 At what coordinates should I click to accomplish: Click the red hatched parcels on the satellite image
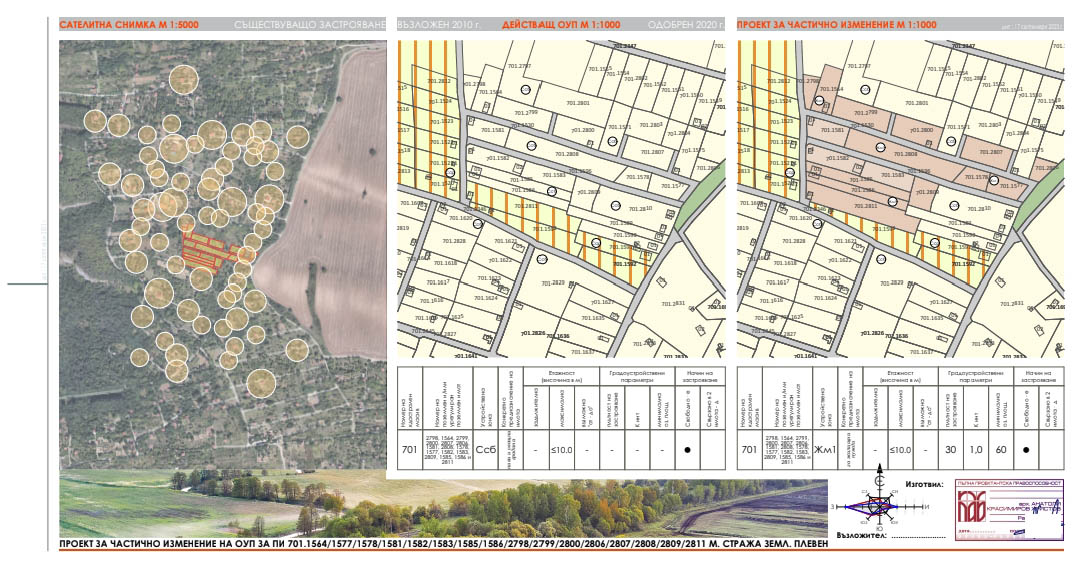point(216,251)
